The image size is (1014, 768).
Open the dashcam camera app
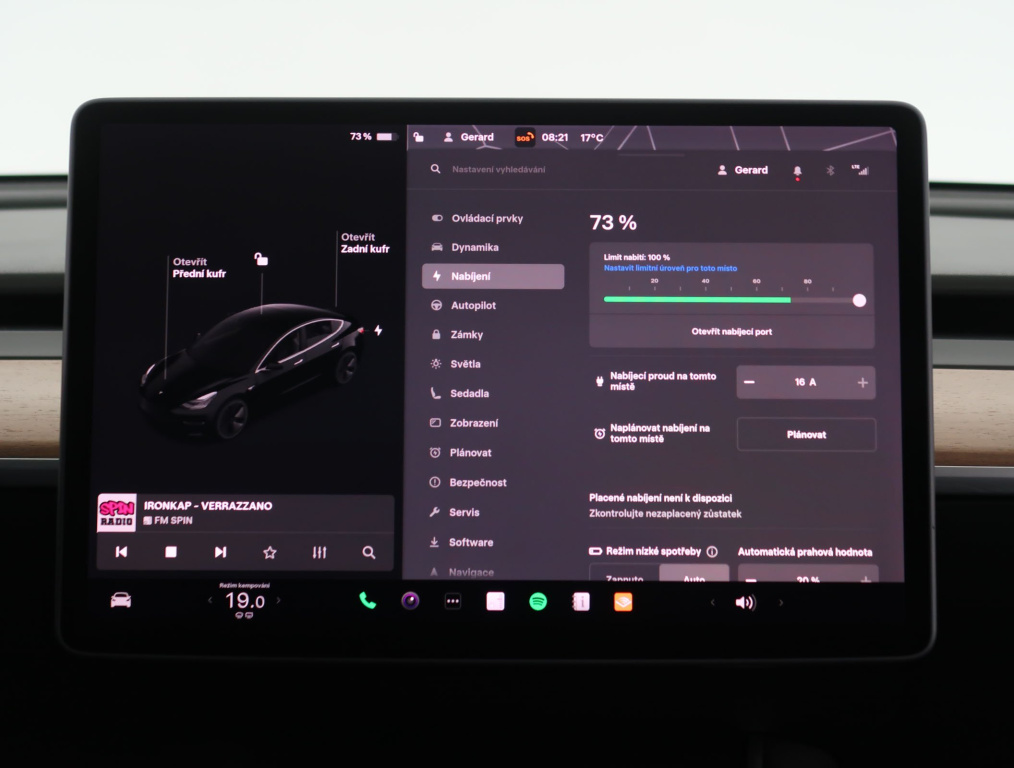pyautogui.click(x=410, y=601)
